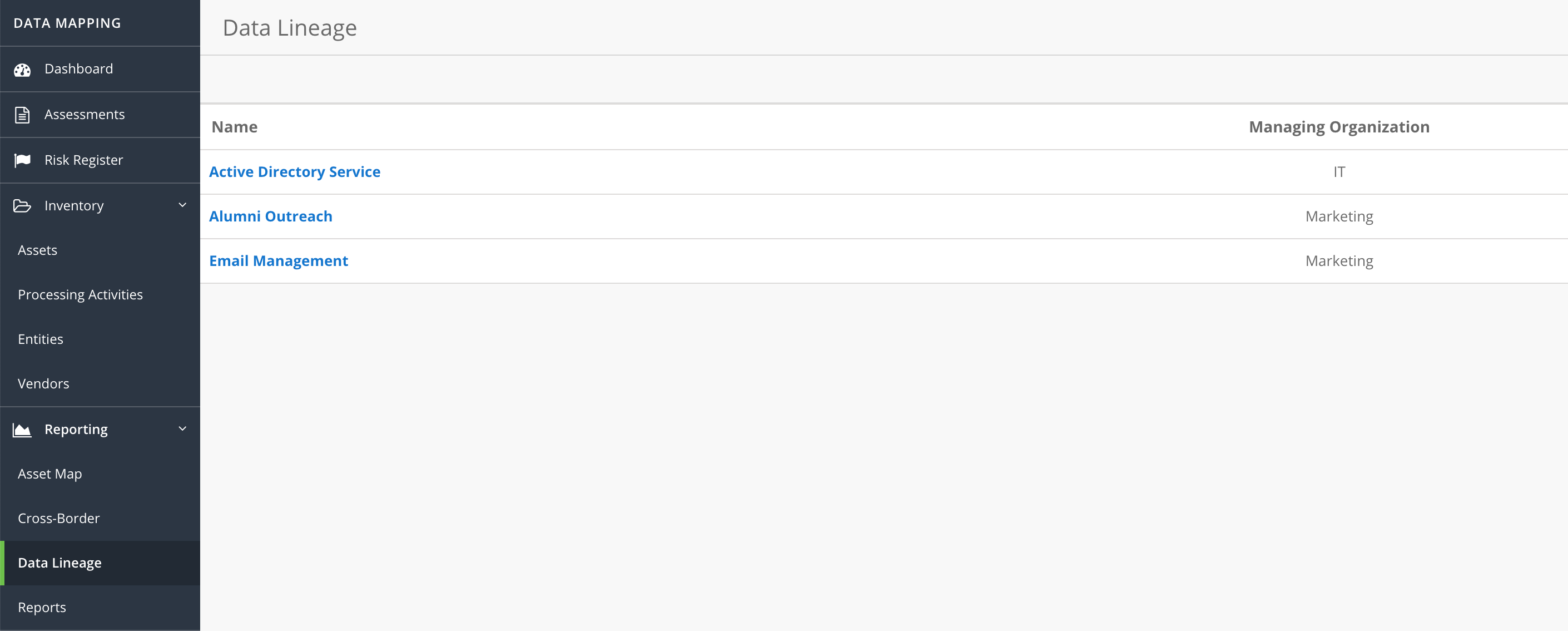The image size is (1568, 631).
Task: Open the Alumni Outreach record
Action: [x=271, y=215]
